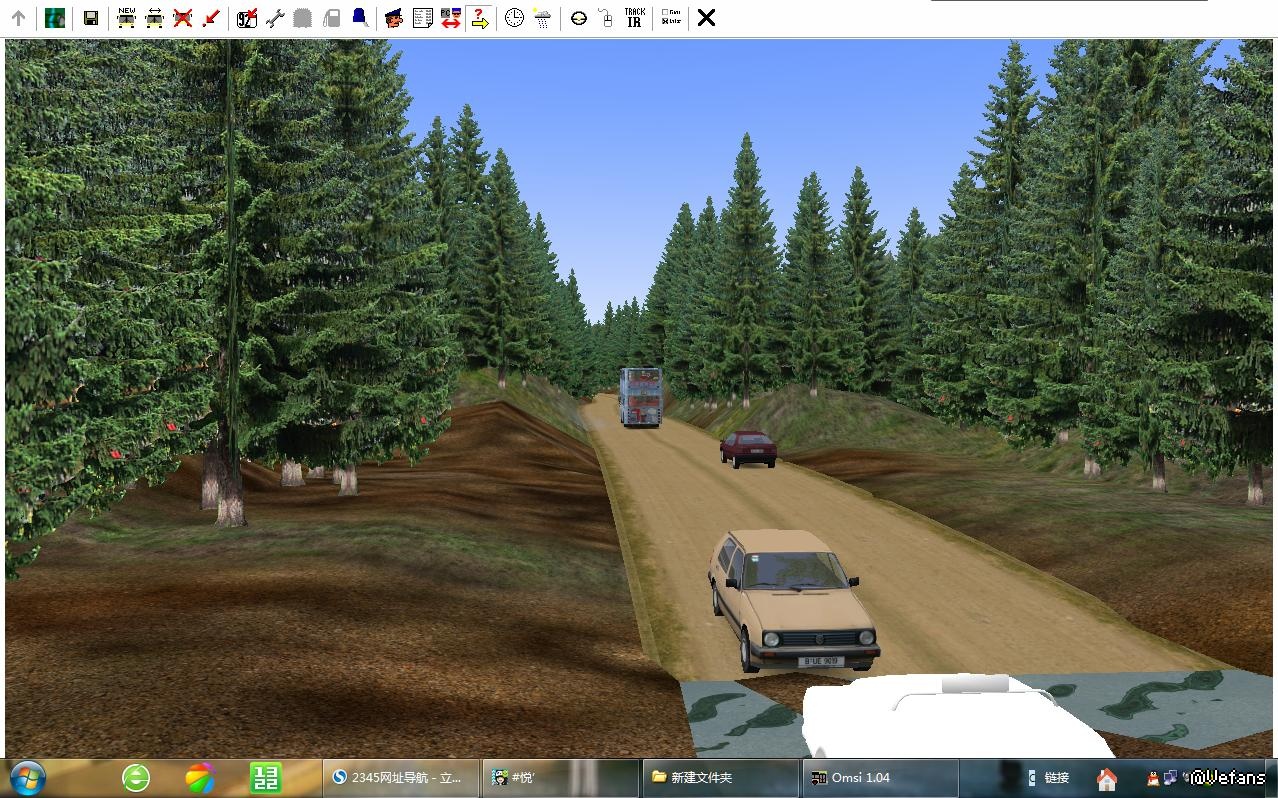
Task: Click the green circular taskbar icon
Action: tap(136, 777)
